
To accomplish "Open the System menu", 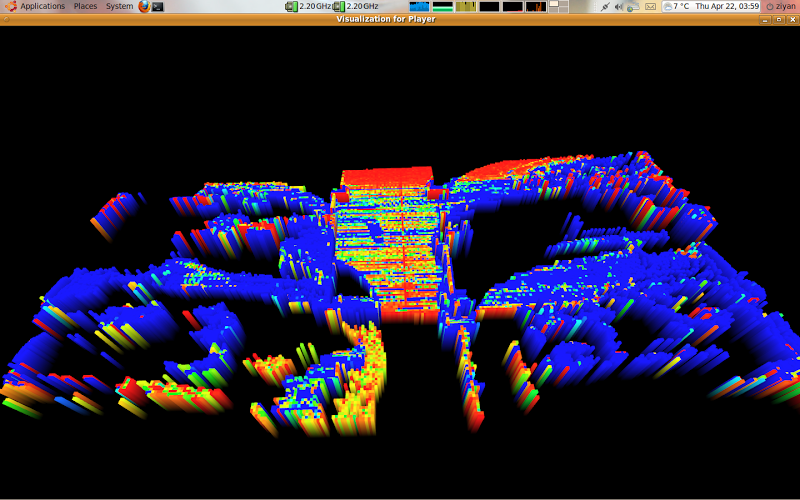I will coord(119,6).
